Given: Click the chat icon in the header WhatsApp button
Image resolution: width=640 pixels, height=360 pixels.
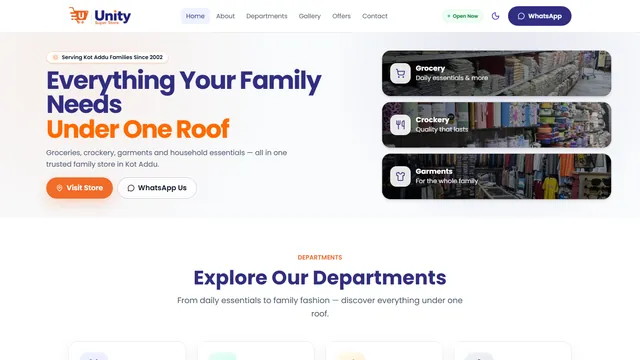Looking at the screenshot, I should [521, 16].
